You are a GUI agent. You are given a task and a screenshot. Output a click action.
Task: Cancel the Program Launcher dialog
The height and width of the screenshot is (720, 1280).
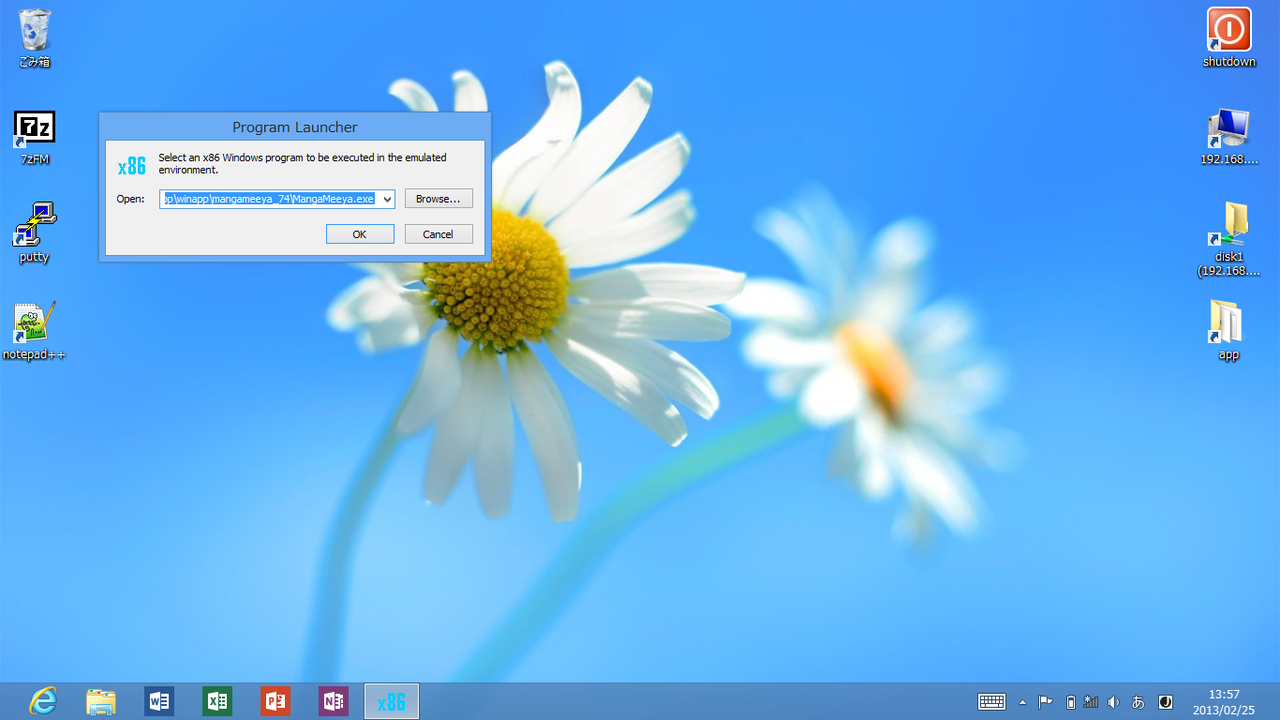[x=438, y=234]
